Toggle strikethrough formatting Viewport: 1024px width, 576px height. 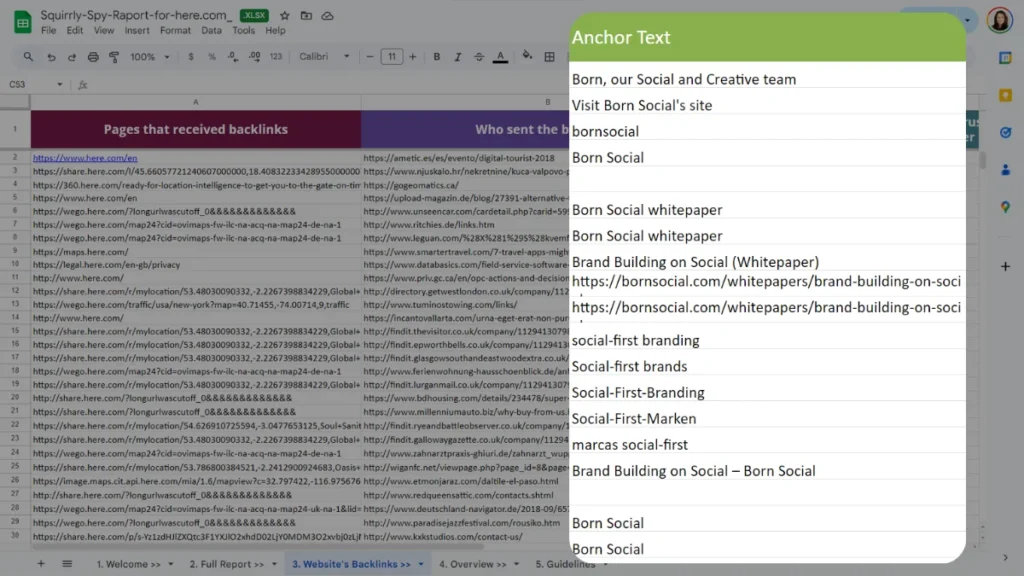[478, 57]
